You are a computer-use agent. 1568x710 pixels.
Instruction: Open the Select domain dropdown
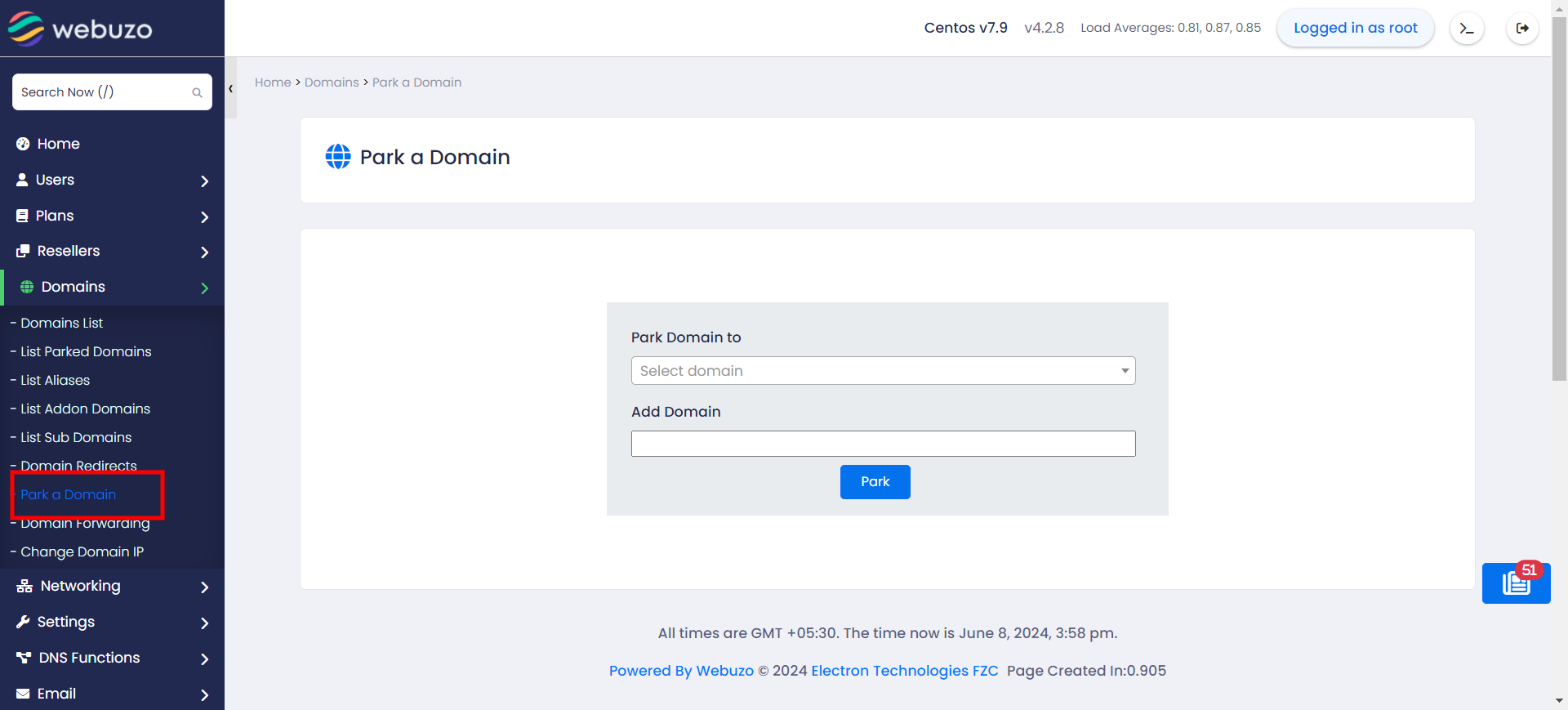(883, 371)
